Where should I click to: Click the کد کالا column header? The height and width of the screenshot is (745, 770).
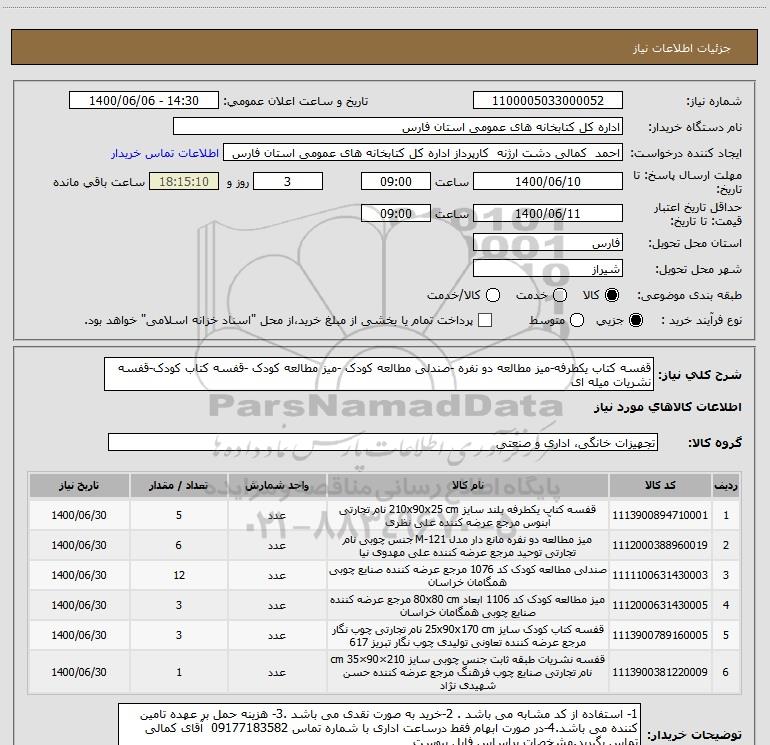[660, 485]
